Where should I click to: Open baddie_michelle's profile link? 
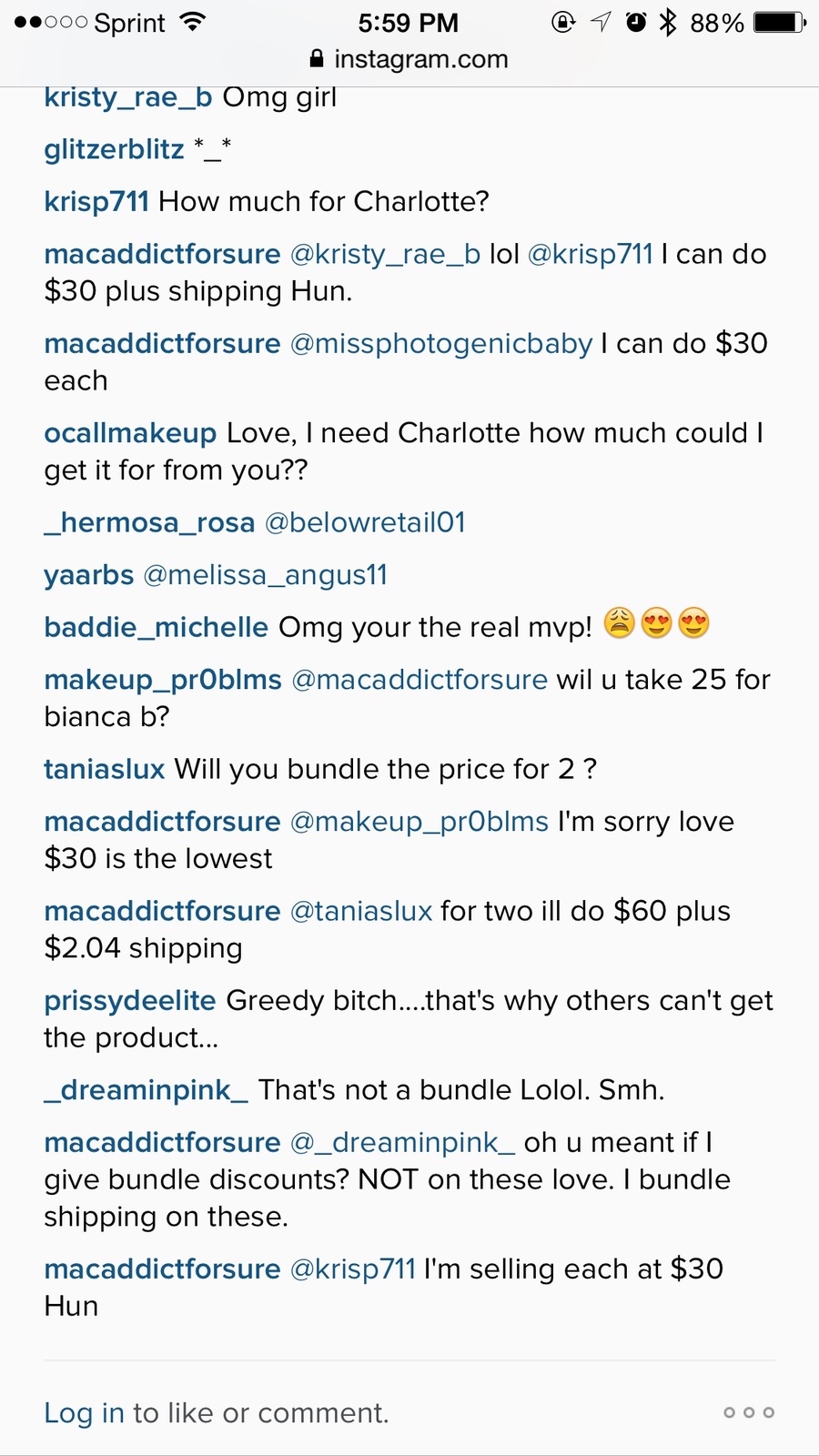(157, 627)
